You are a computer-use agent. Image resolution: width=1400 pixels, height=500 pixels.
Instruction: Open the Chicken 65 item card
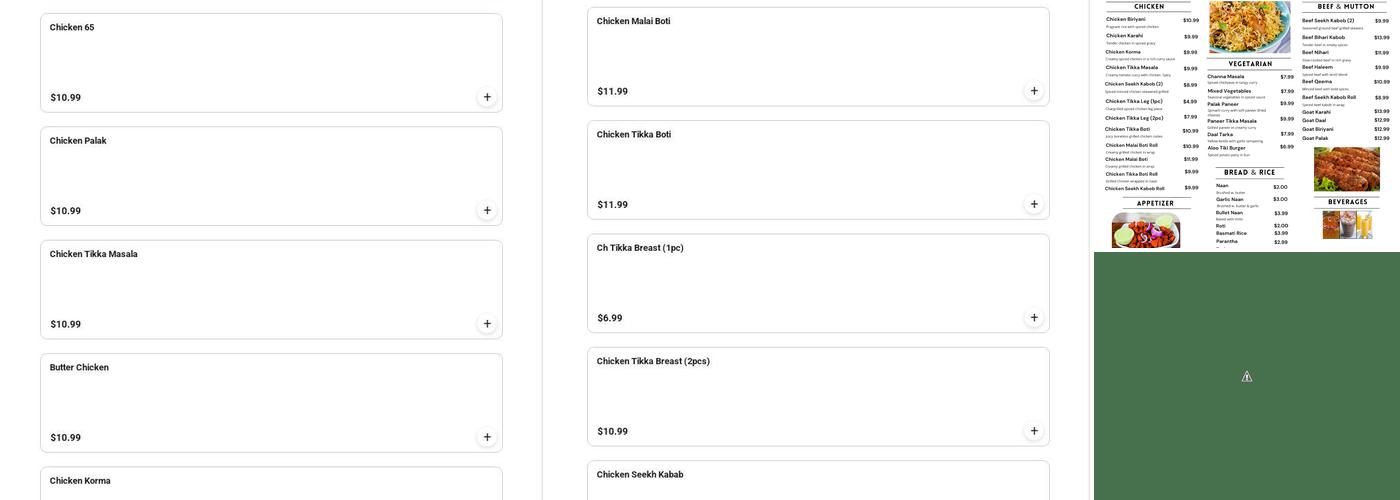coord(271,63)
